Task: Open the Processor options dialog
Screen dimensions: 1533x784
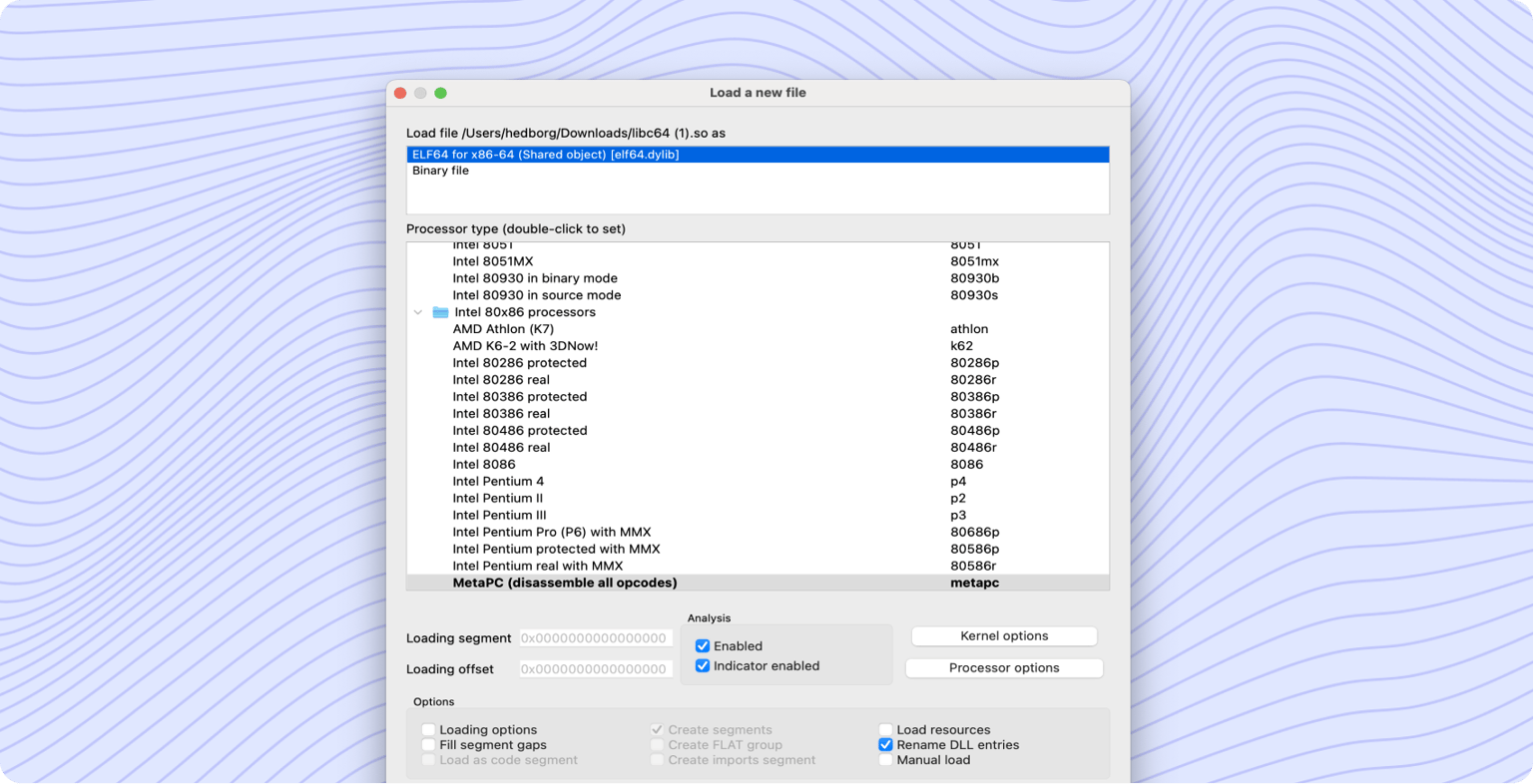Action: 1003,667
